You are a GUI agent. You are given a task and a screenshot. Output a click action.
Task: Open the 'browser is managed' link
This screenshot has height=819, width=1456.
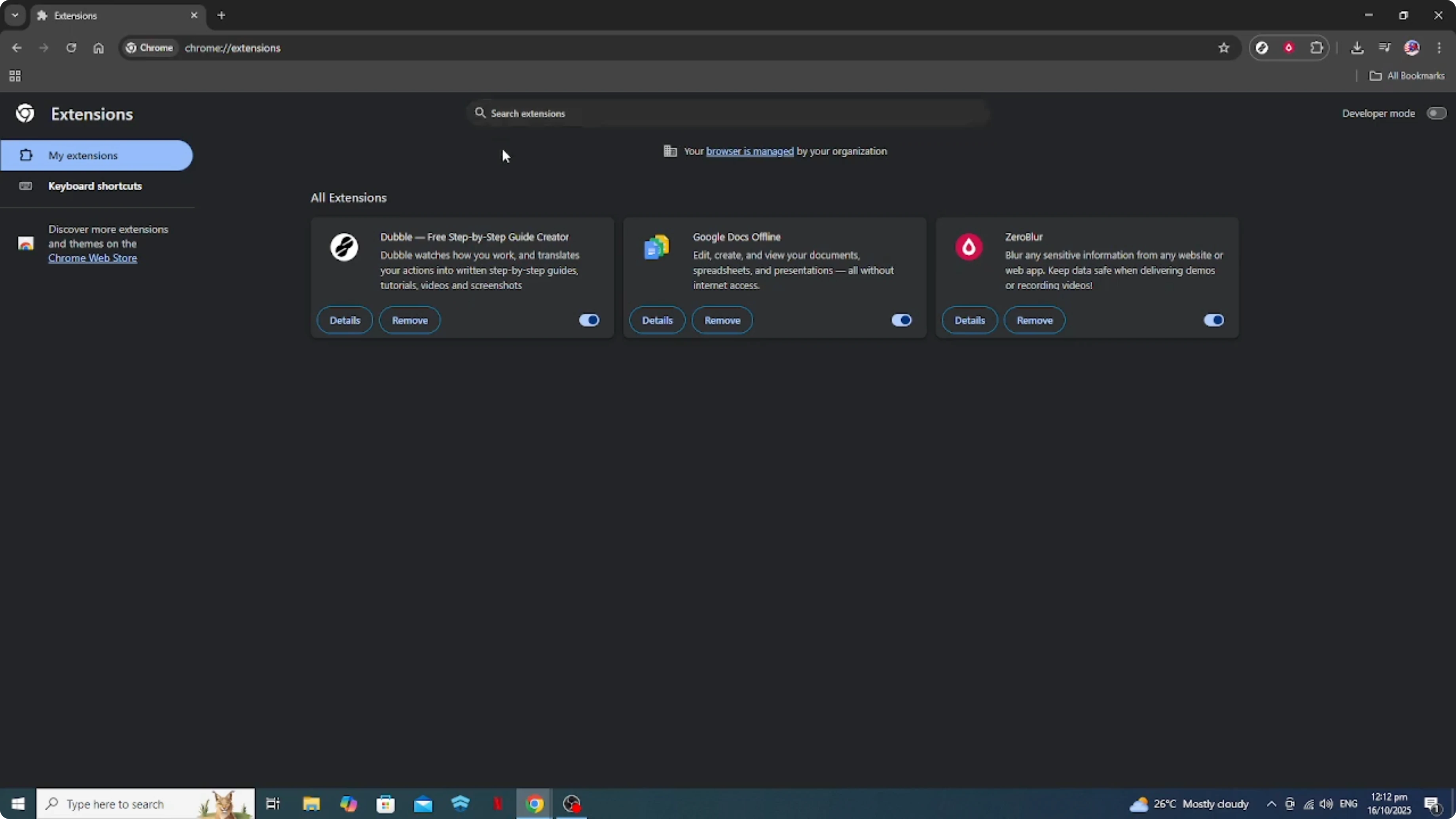[x=750, y=152]
